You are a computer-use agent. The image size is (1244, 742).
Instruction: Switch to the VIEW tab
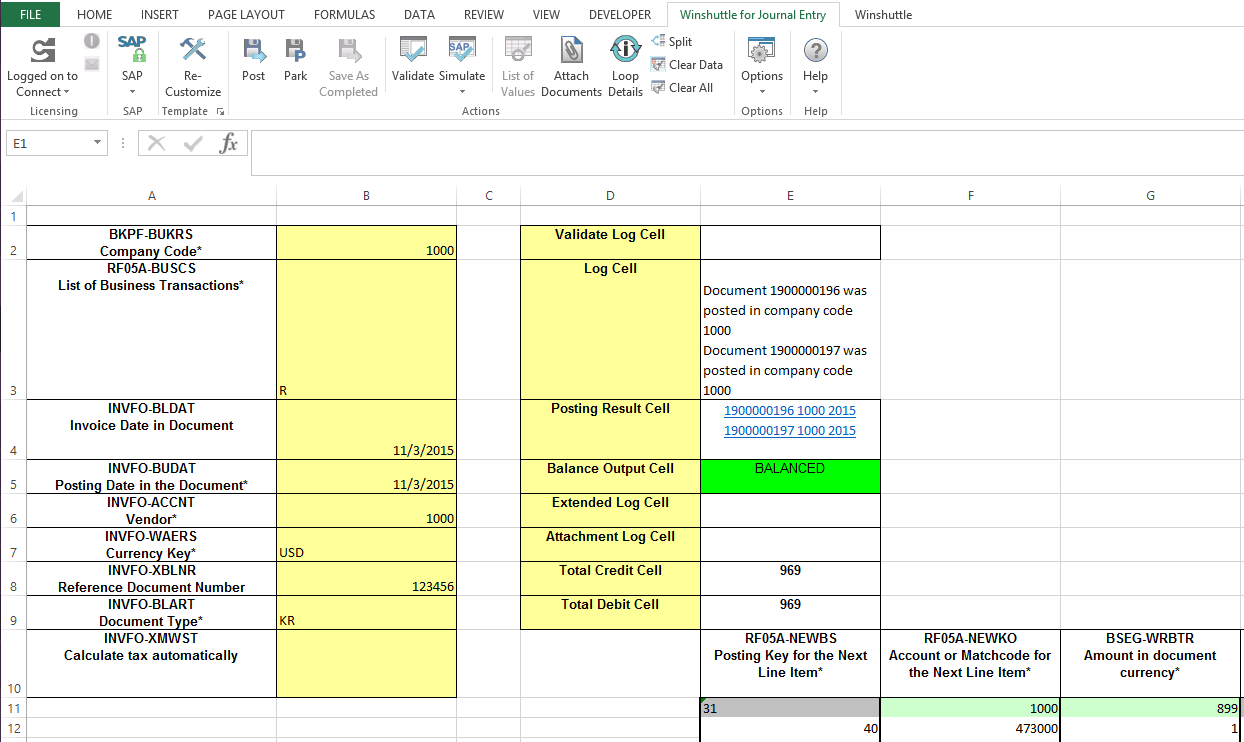point(546,14)
